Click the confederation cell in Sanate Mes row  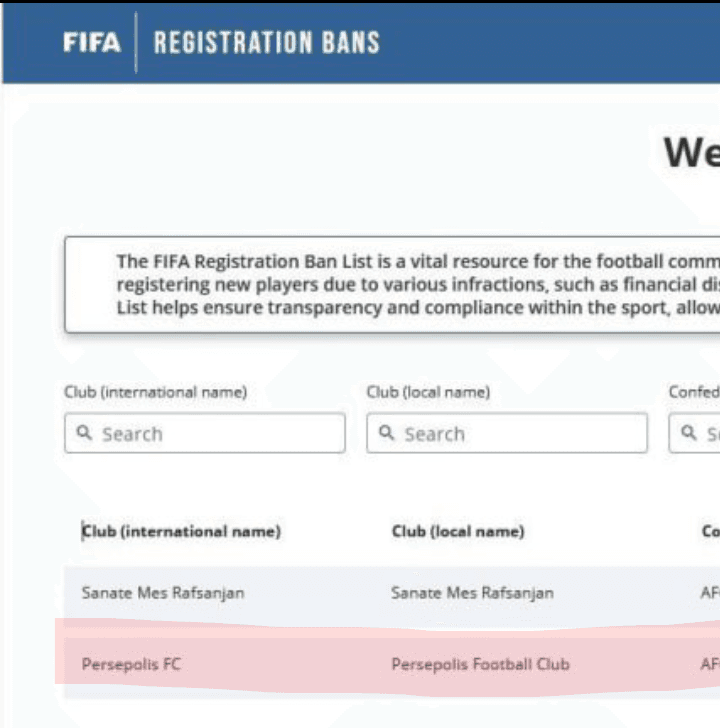[710, 593]
